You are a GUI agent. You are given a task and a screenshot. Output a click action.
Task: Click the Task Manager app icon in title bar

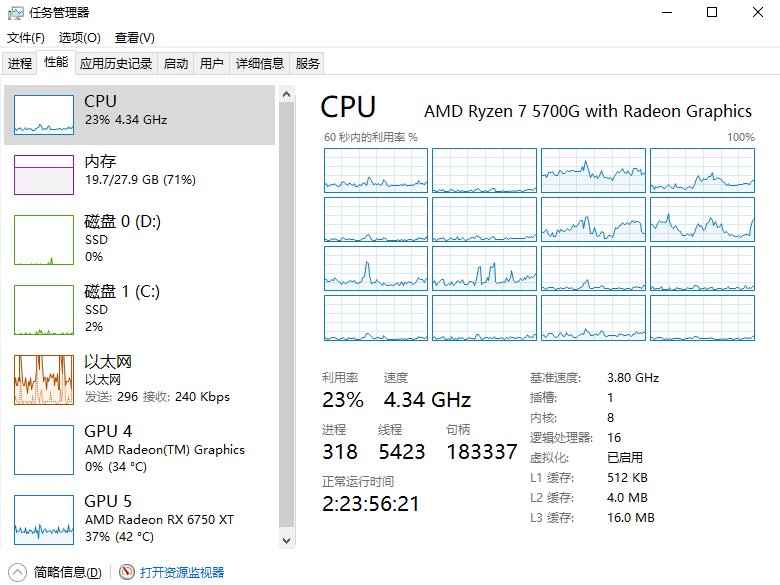click(x=14, y=13)
